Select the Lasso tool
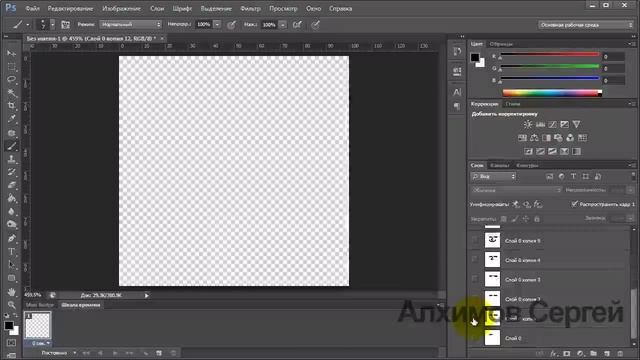Viewport: 640px width, 360px height. tap(11, 80)
